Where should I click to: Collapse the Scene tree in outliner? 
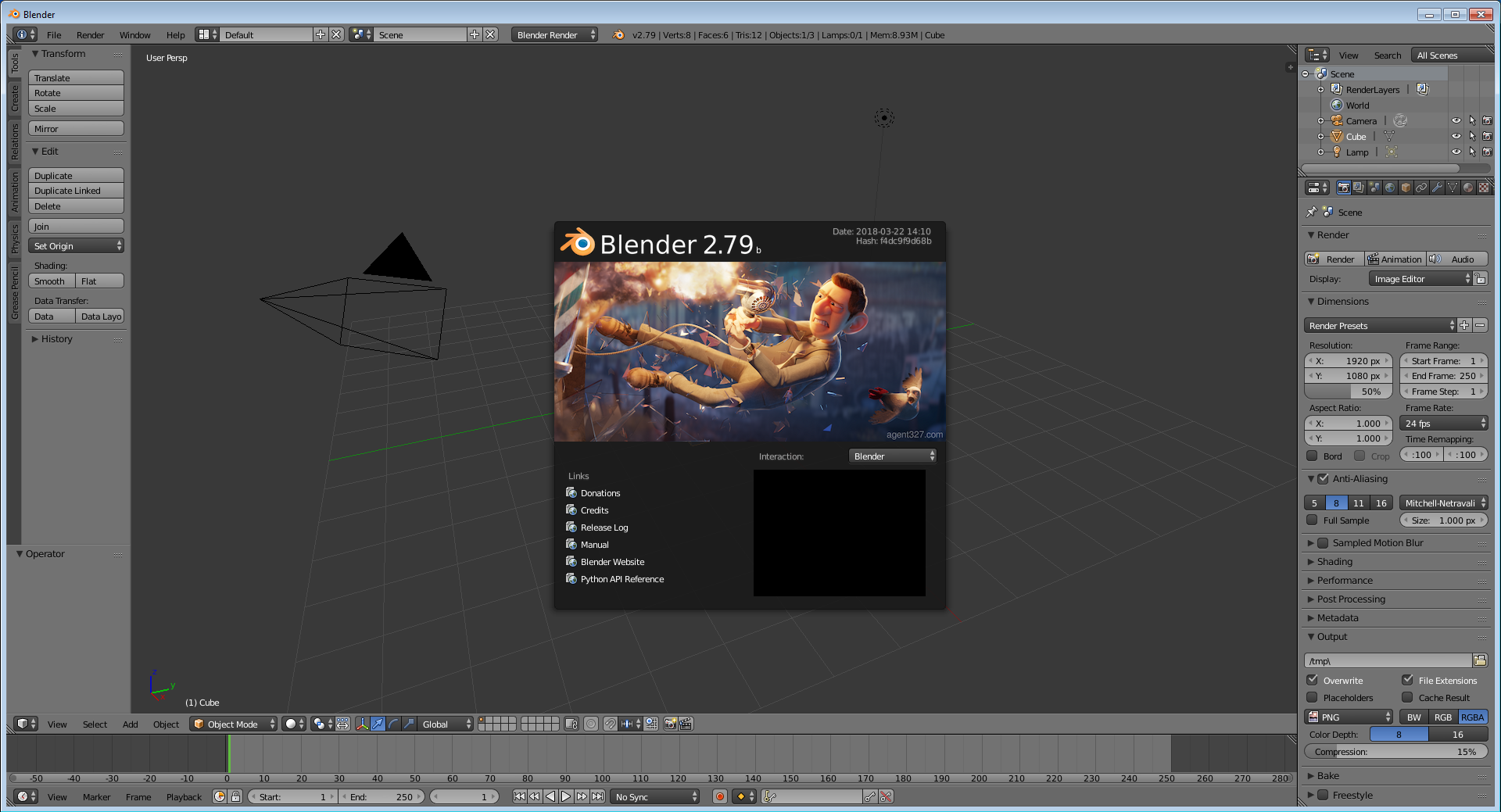[1305, 73]
